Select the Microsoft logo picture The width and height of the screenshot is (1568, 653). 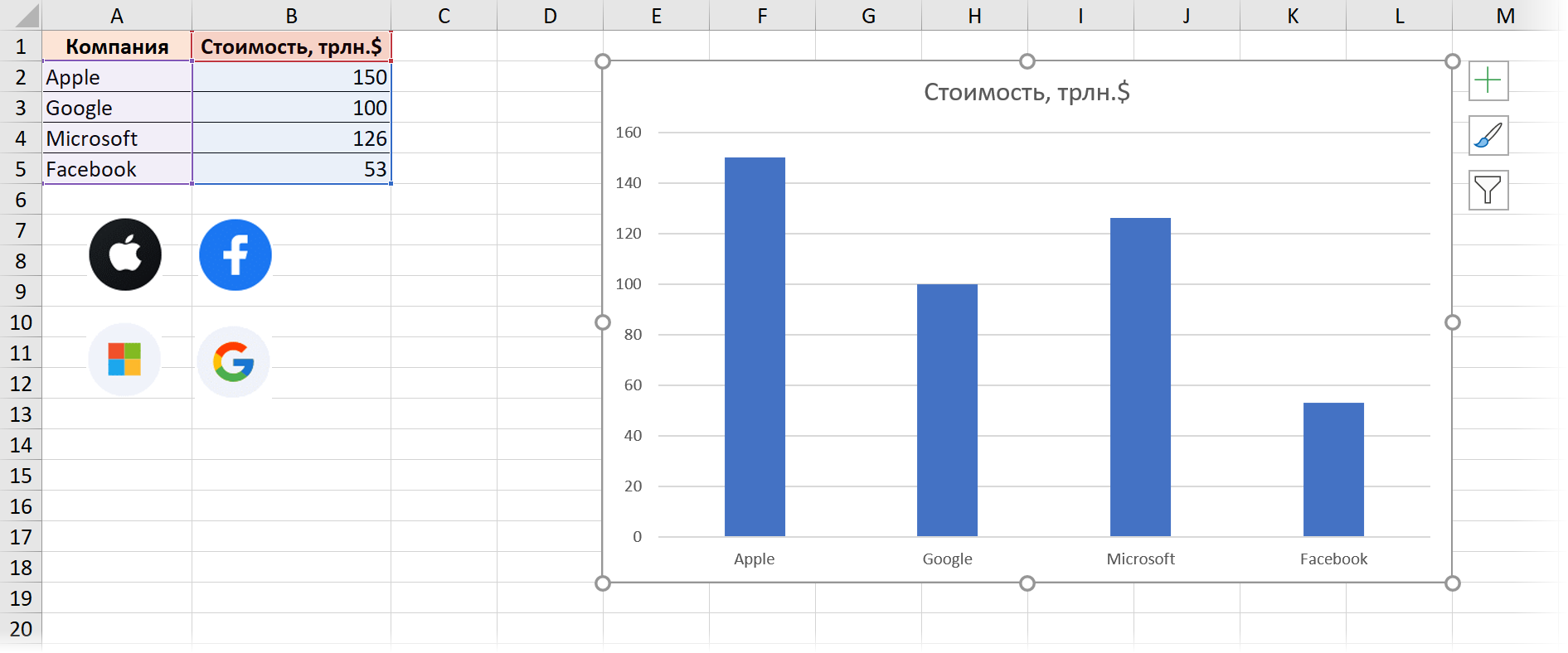point(124,360)
